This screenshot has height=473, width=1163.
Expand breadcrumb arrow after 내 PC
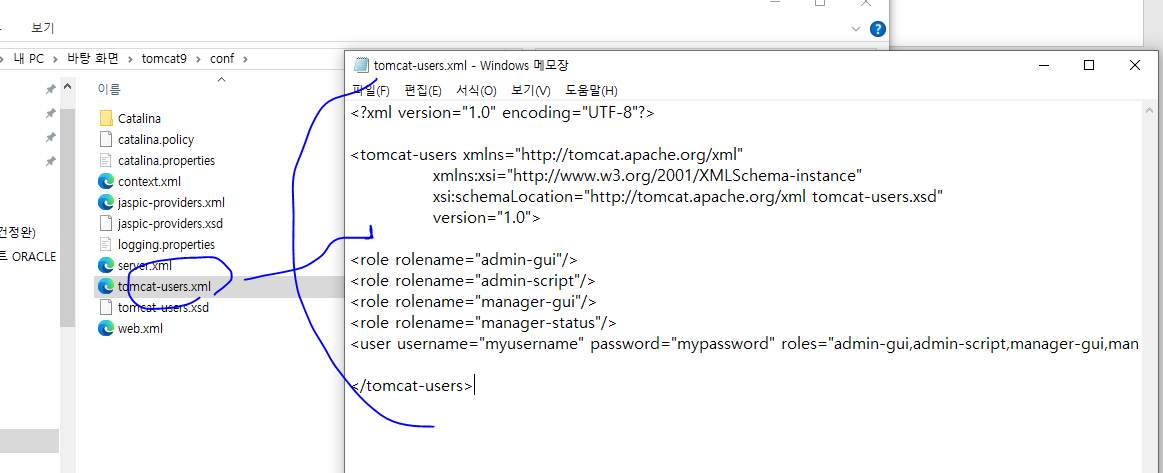pos(55,59)
